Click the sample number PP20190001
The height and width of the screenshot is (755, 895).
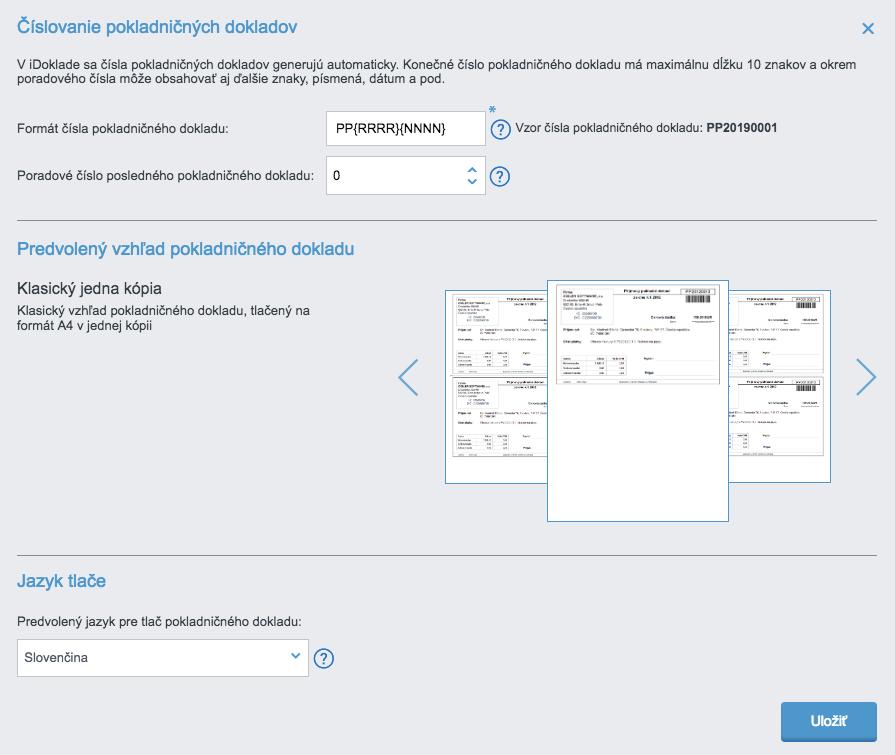pos(741,129)
